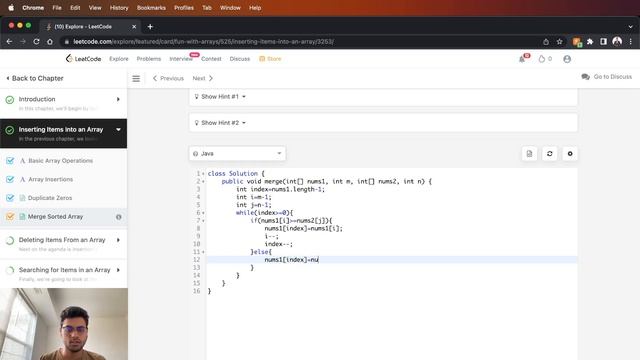The image size is (640, 360).
Task: Open the Discuss nav link
Action: [240, 59]
